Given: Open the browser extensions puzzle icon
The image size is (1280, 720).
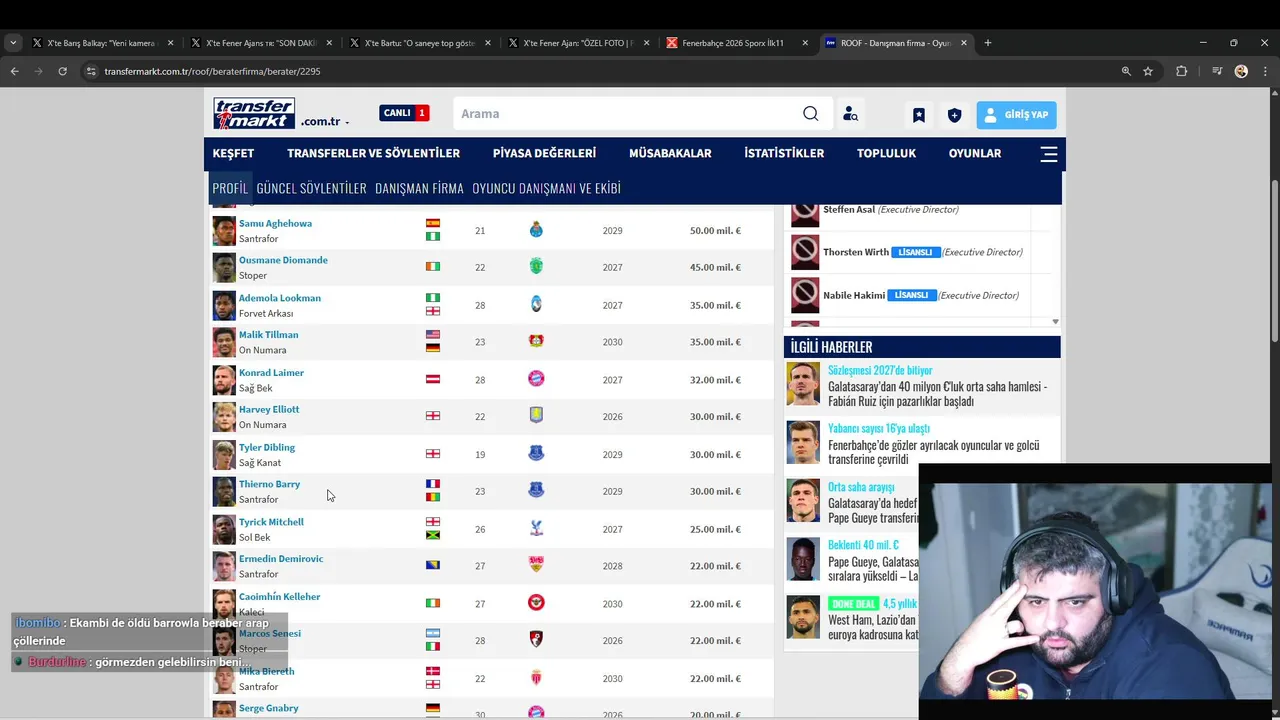Looking at the screenshot, I should tap(1181, 71).
